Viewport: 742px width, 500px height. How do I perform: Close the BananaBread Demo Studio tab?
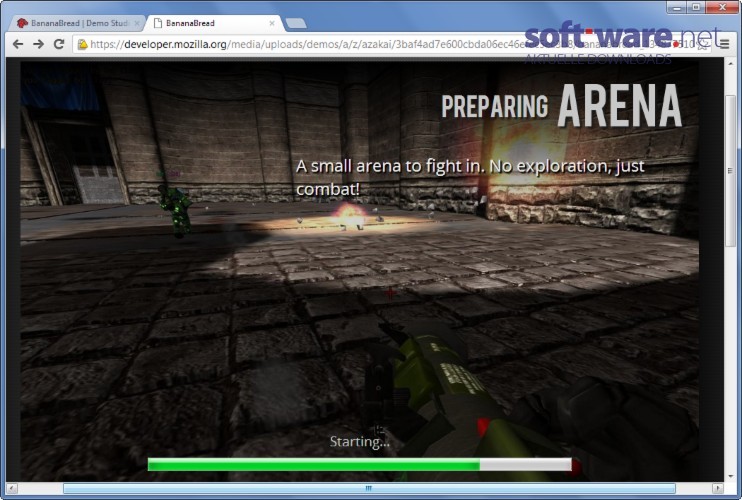[136, 23]
